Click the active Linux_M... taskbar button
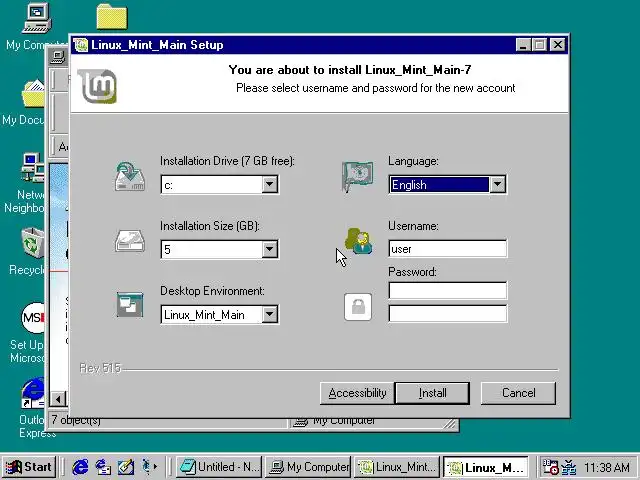The image size is (640, 480). pyautogui.click(x=486, y=467)
